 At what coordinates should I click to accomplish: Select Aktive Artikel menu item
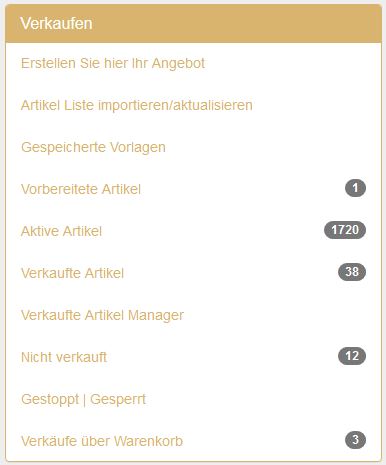point(61,231)
